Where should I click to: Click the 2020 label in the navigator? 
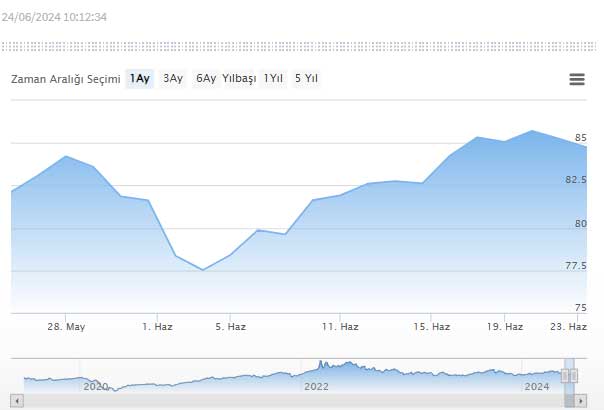coord(95,386)
